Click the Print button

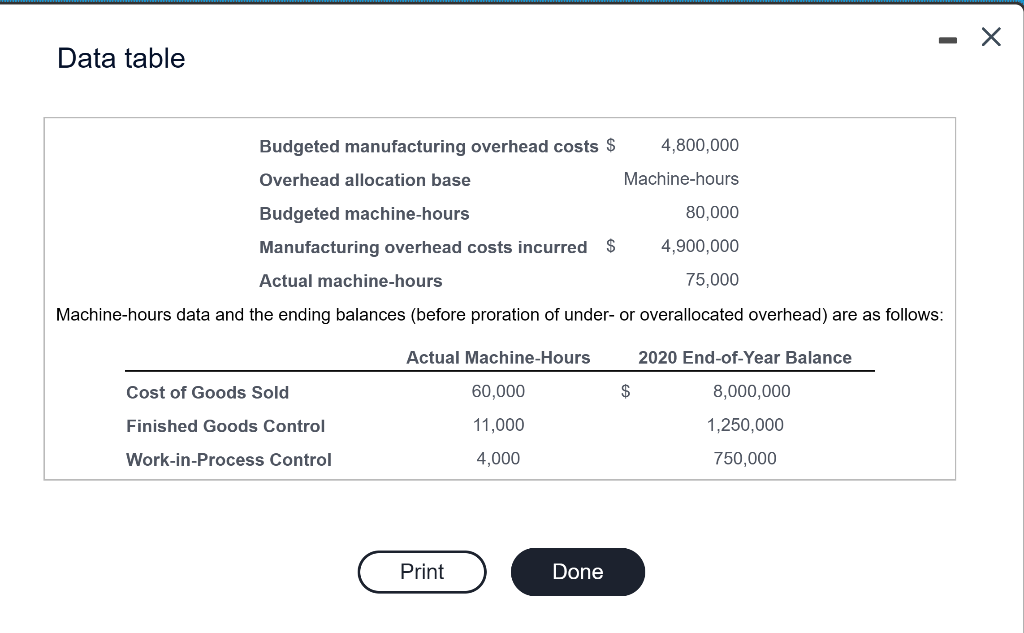[422, 572]
